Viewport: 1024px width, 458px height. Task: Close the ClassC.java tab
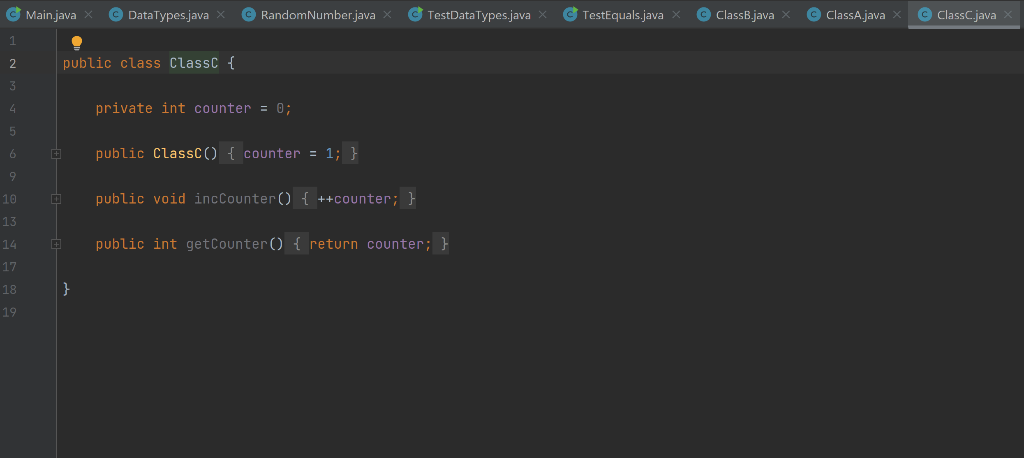1008,14
